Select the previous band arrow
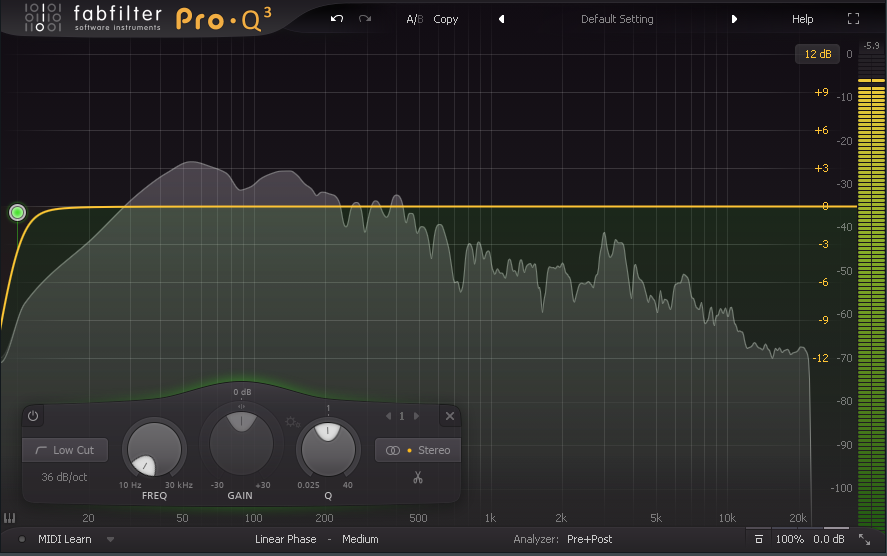 tap(388, 416)
